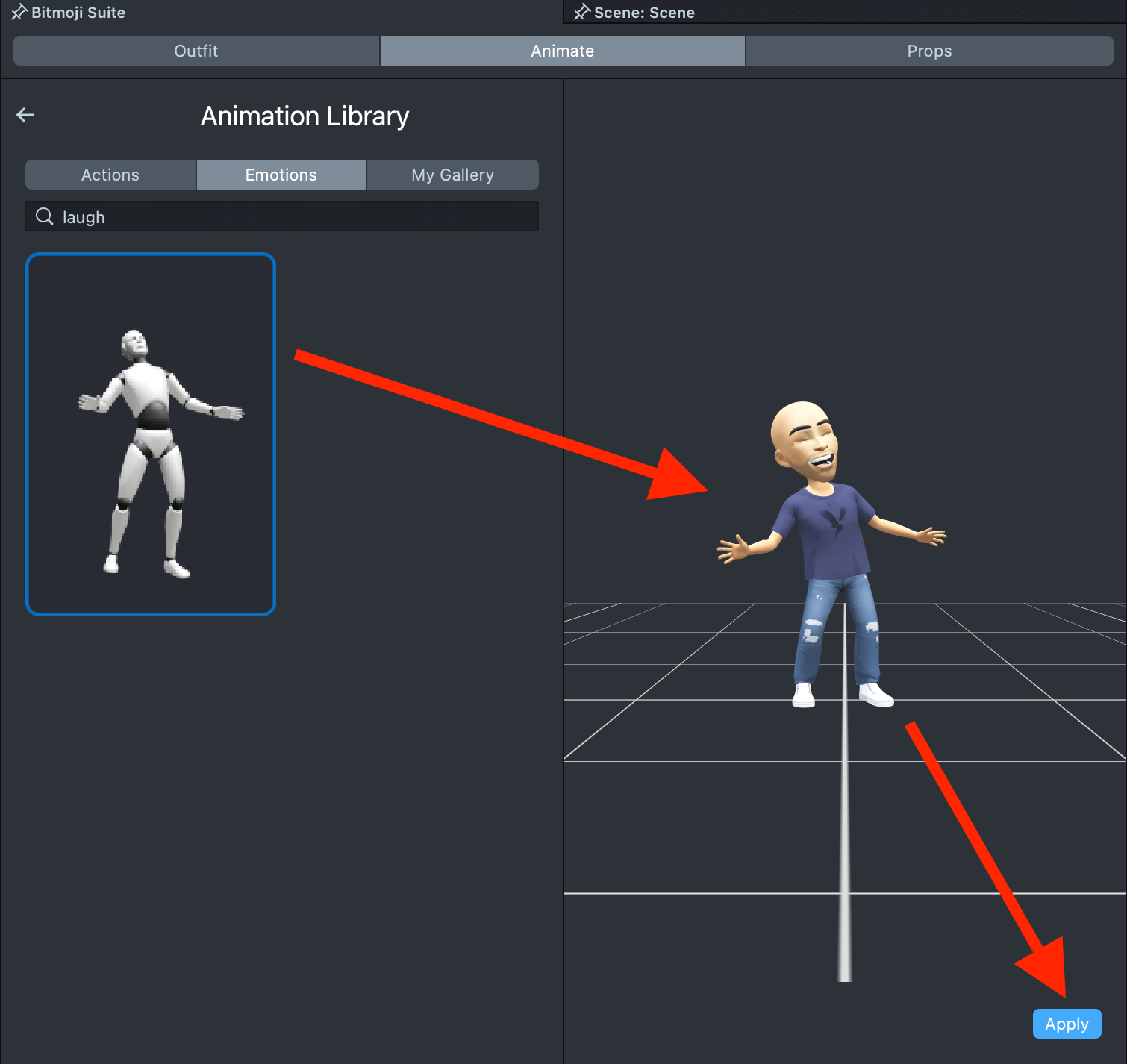Open the Props tab
1127x1064 pixels.
[928, 51]
